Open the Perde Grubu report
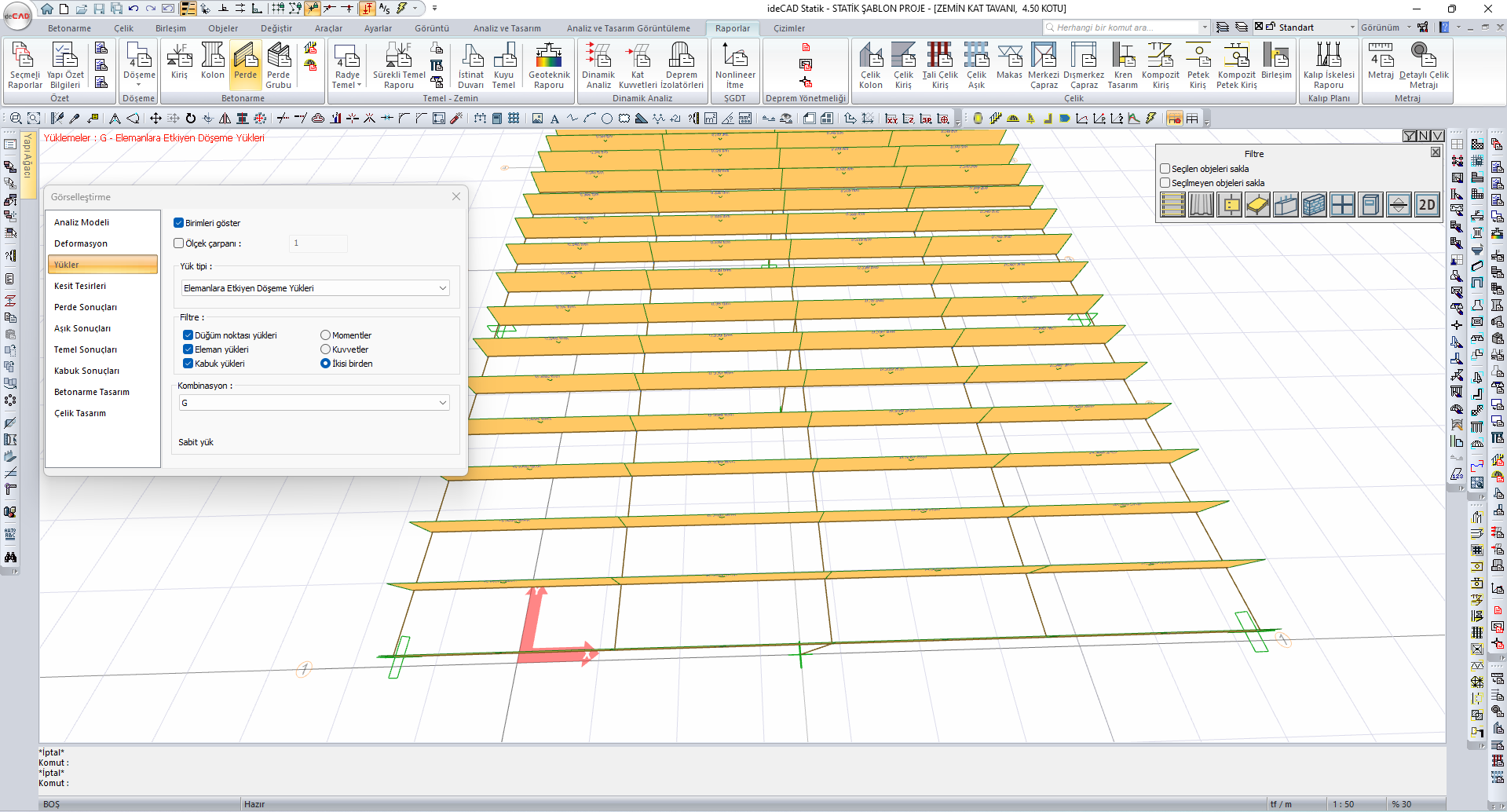1507x812 pixels. pos(278,65)
